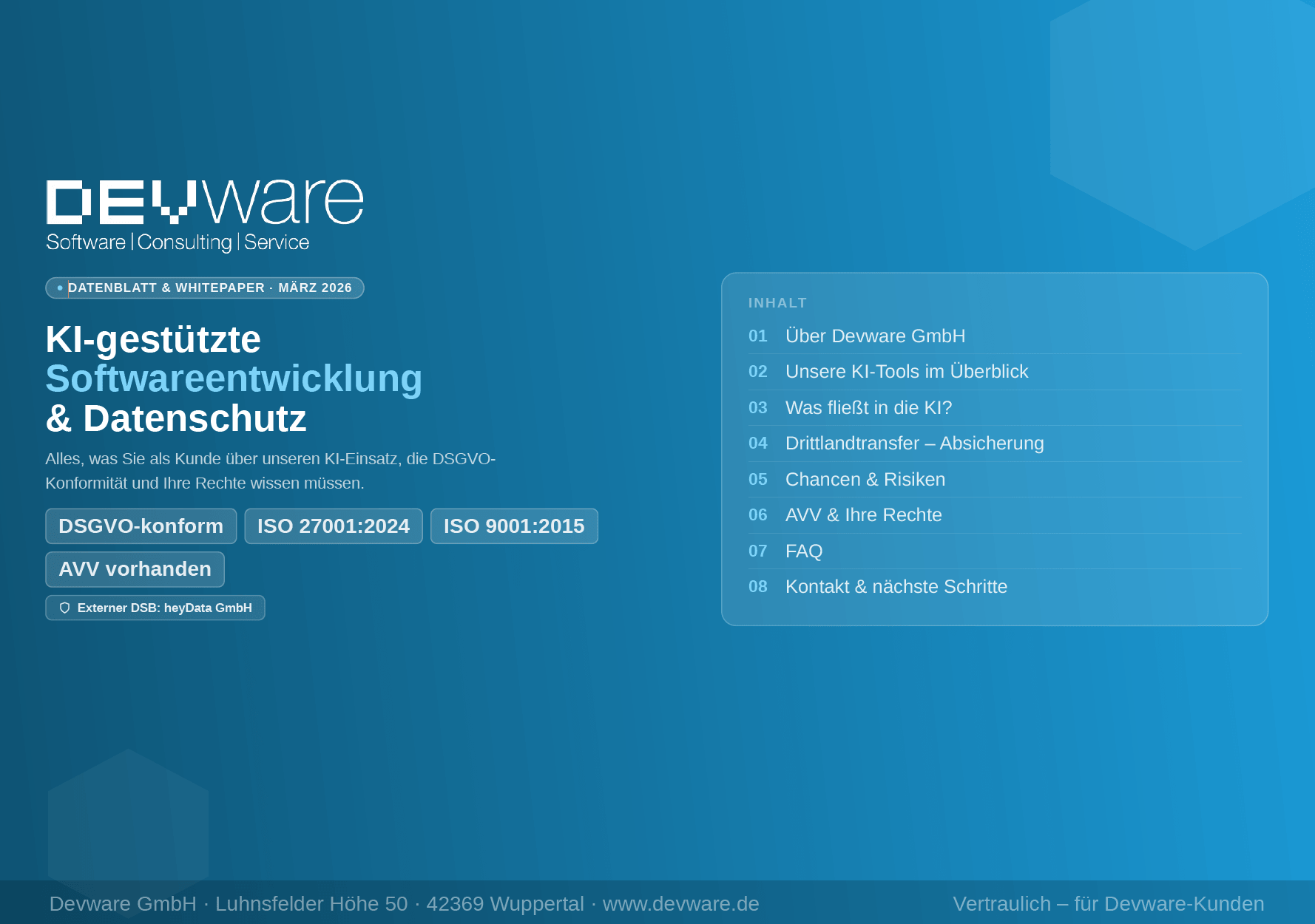Screen dimensions: 1315x924
Task: Open chapter 08 Kontakt & nächste Schritte
Action: click(x=896, y=586)
